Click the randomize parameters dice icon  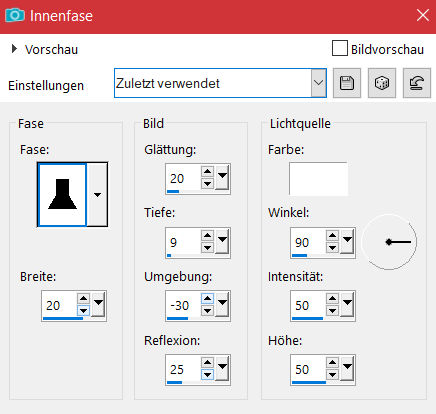point(382,83)
